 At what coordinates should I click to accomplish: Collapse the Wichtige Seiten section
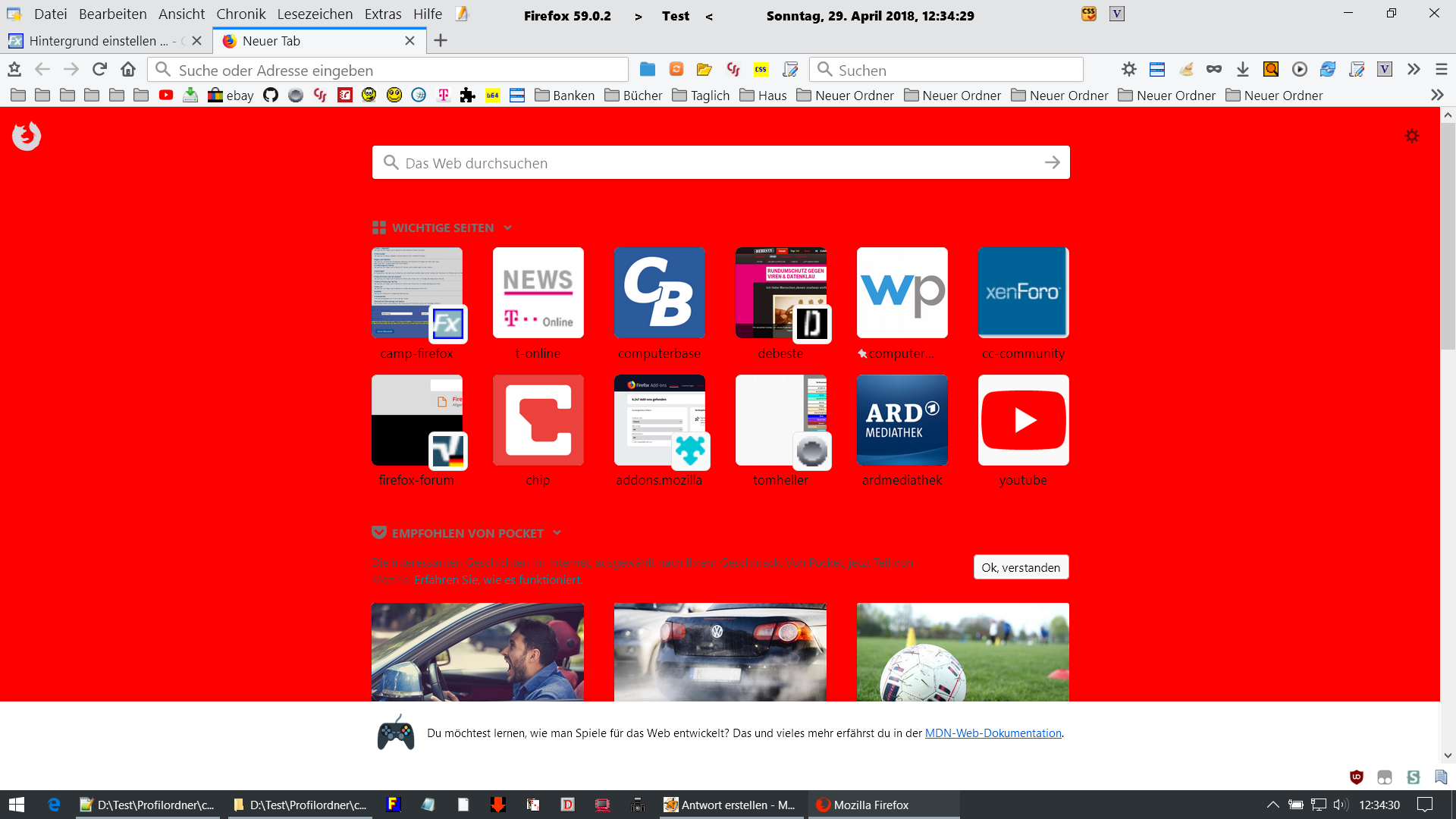tap(508, 228)
